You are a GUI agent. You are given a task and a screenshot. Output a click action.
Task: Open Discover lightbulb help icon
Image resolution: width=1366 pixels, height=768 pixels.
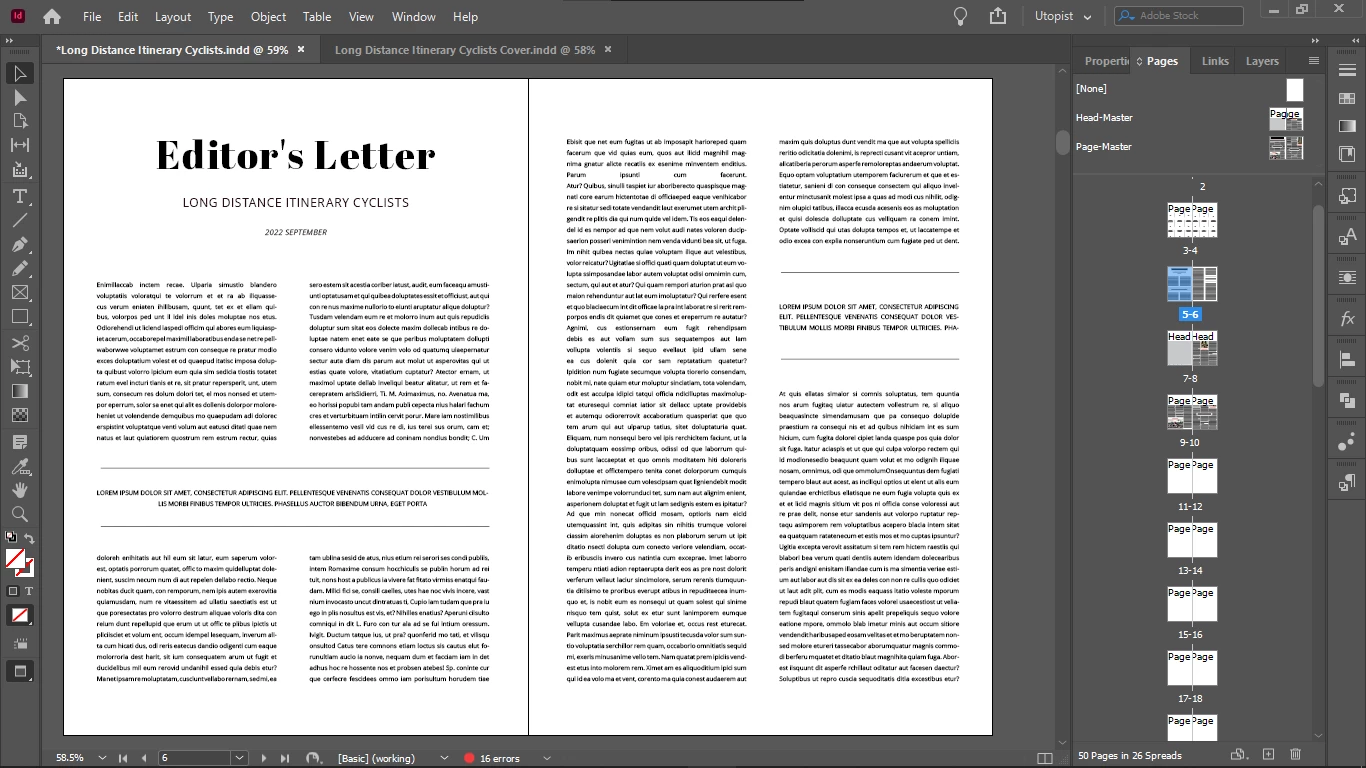tap(960, 16)
